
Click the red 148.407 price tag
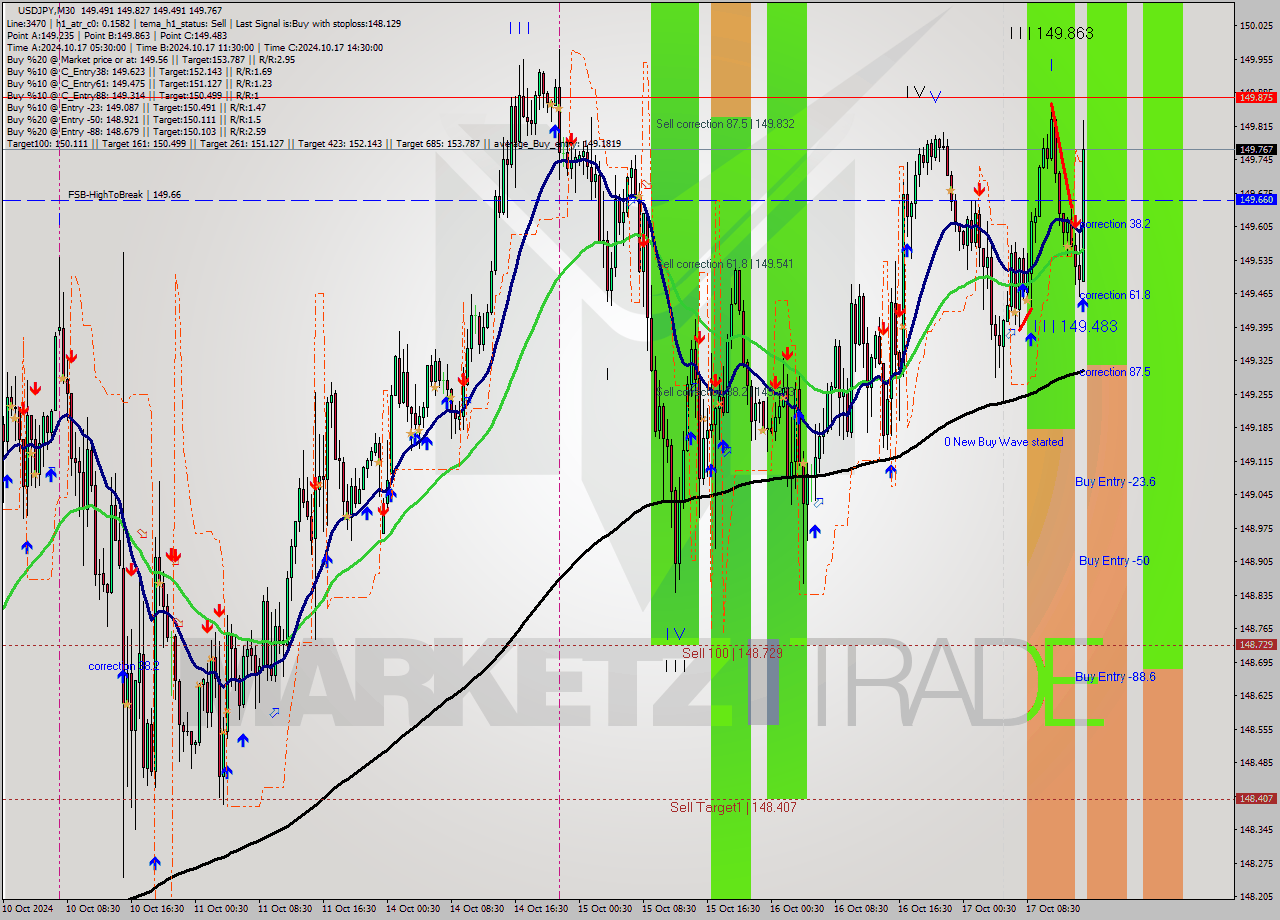[x=1256, y=798]
